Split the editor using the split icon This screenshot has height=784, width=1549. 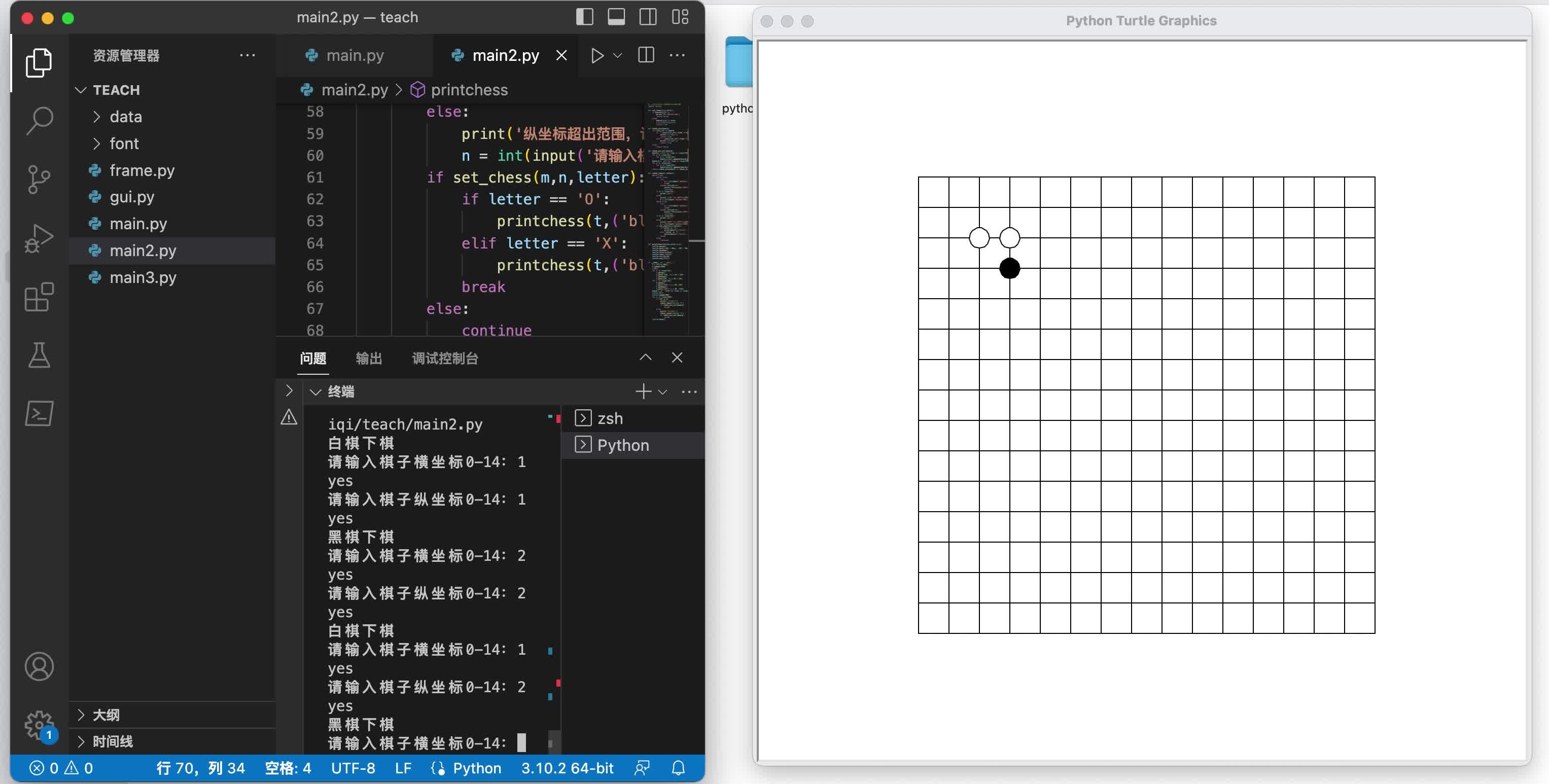[x=645, y=55]
